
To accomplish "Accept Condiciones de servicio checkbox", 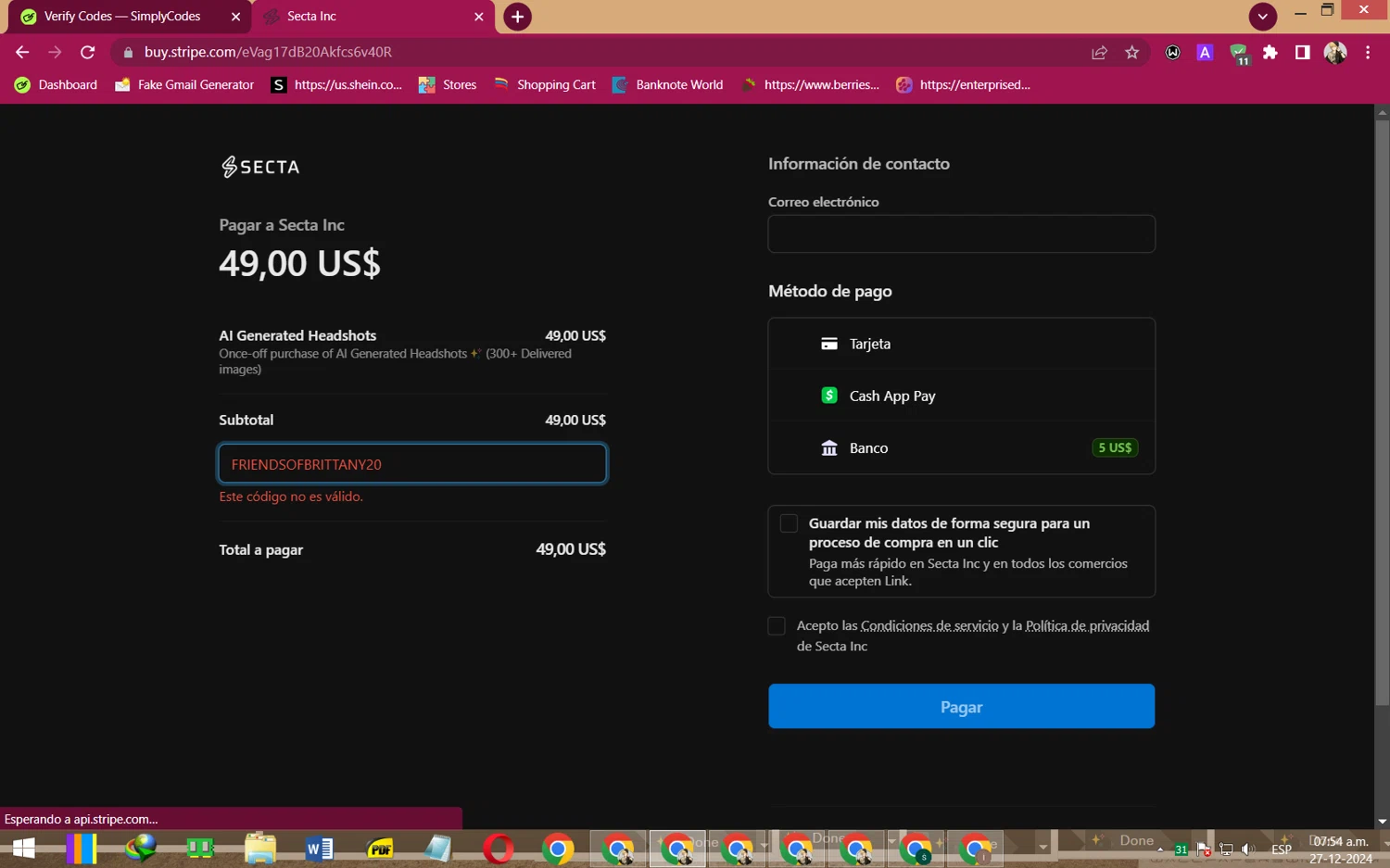I will [777, 626].
